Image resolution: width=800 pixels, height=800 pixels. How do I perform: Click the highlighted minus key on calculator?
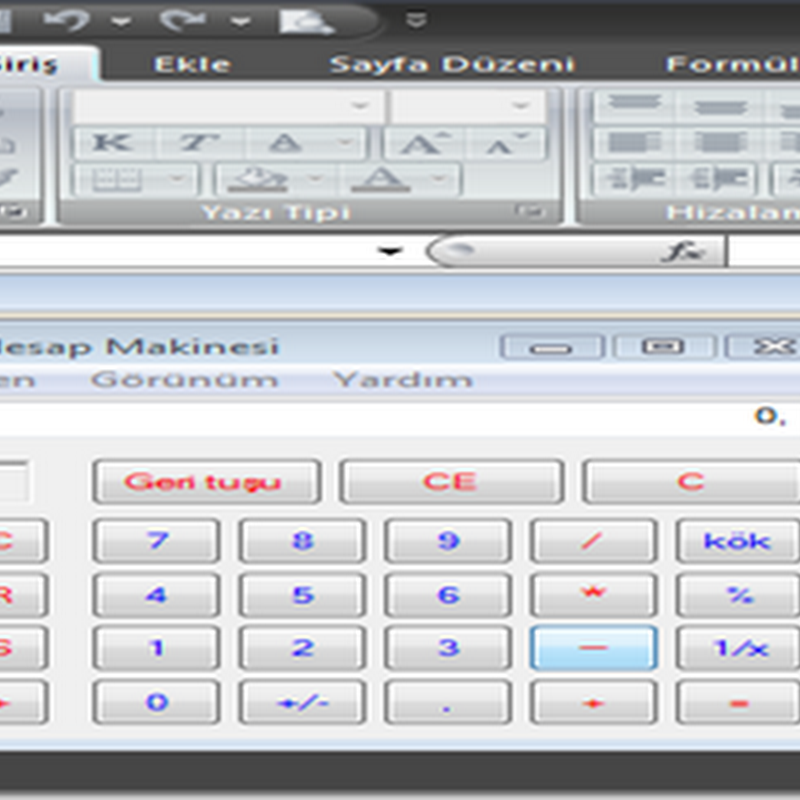tap(593, 648)
